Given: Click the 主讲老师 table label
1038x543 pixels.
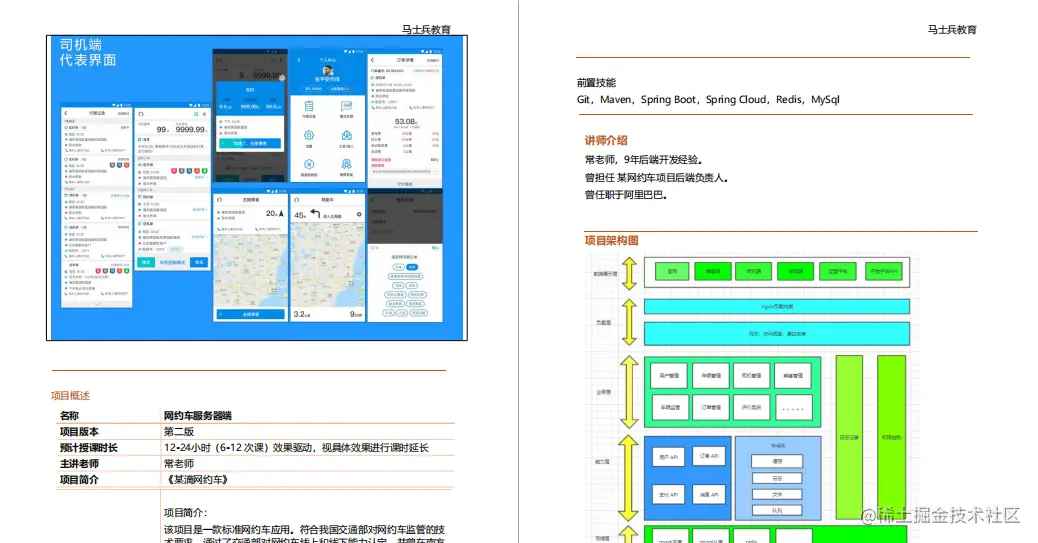Looking at the screenshot, I should (79, 464).
